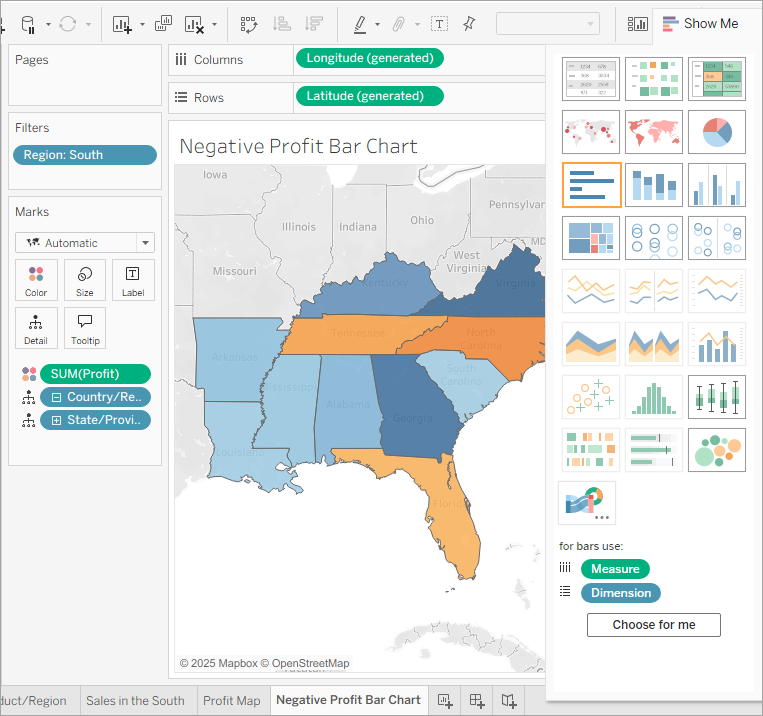Open the Color card in Marks
Image resolution: width=763 pixels, height=716 pixels.
[36, 281]
